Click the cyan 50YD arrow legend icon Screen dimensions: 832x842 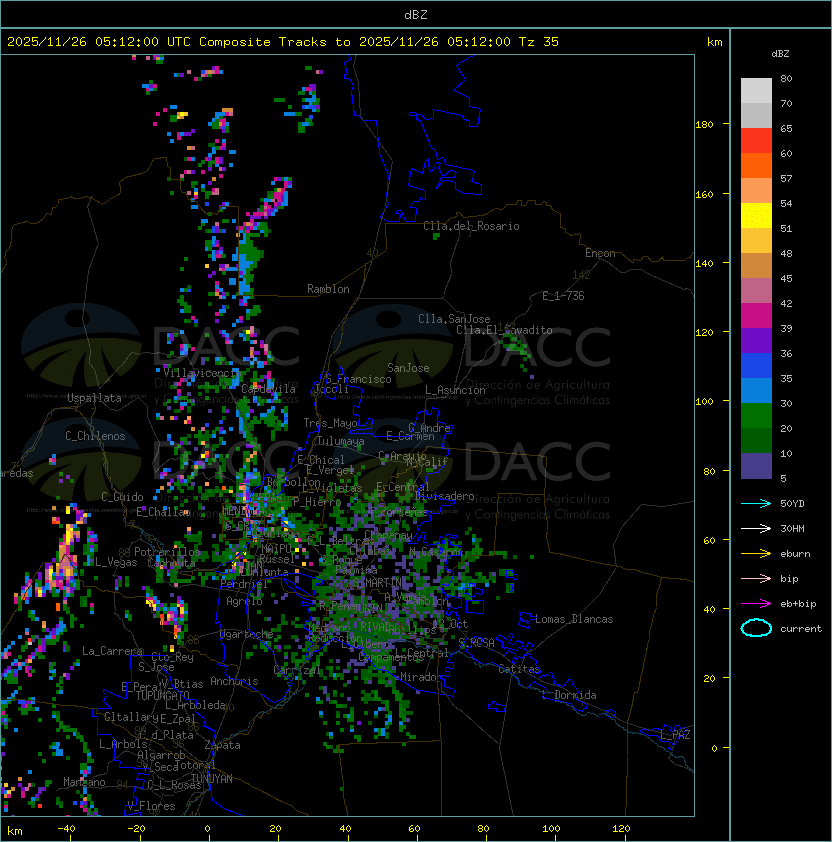tap(756, 503)
